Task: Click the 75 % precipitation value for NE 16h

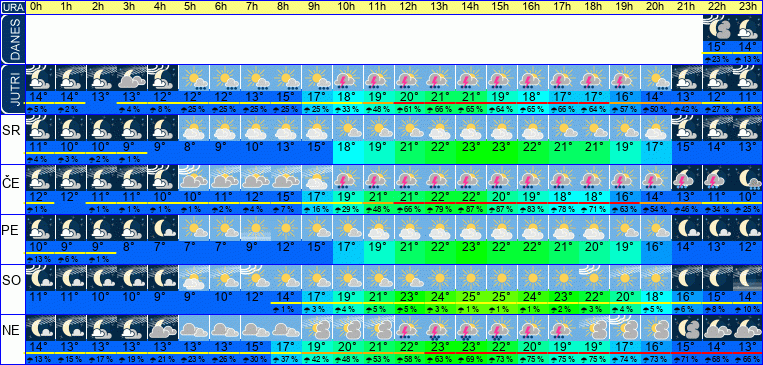Action: point(531,360)
